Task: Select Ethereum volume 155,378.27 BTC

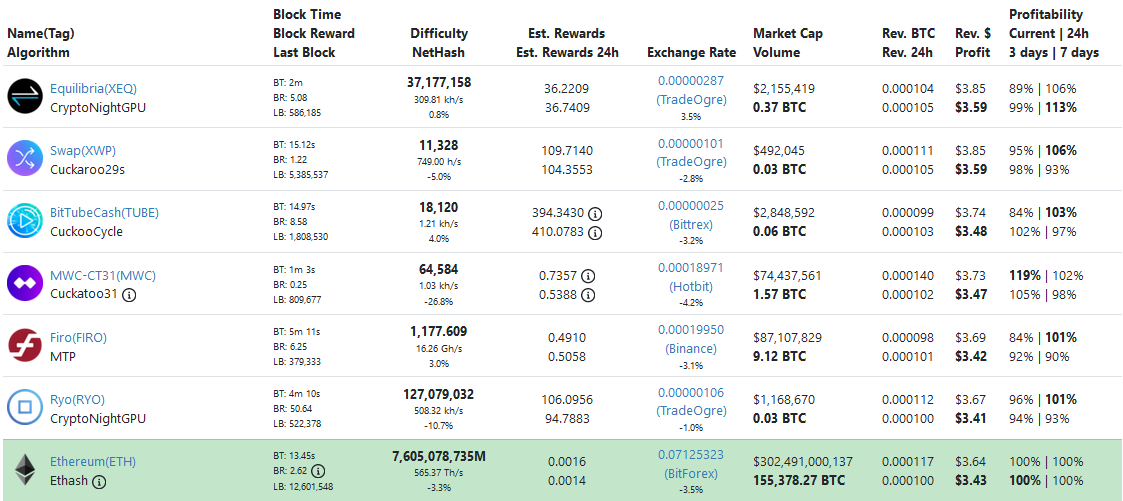Action: tap(799, 480)
